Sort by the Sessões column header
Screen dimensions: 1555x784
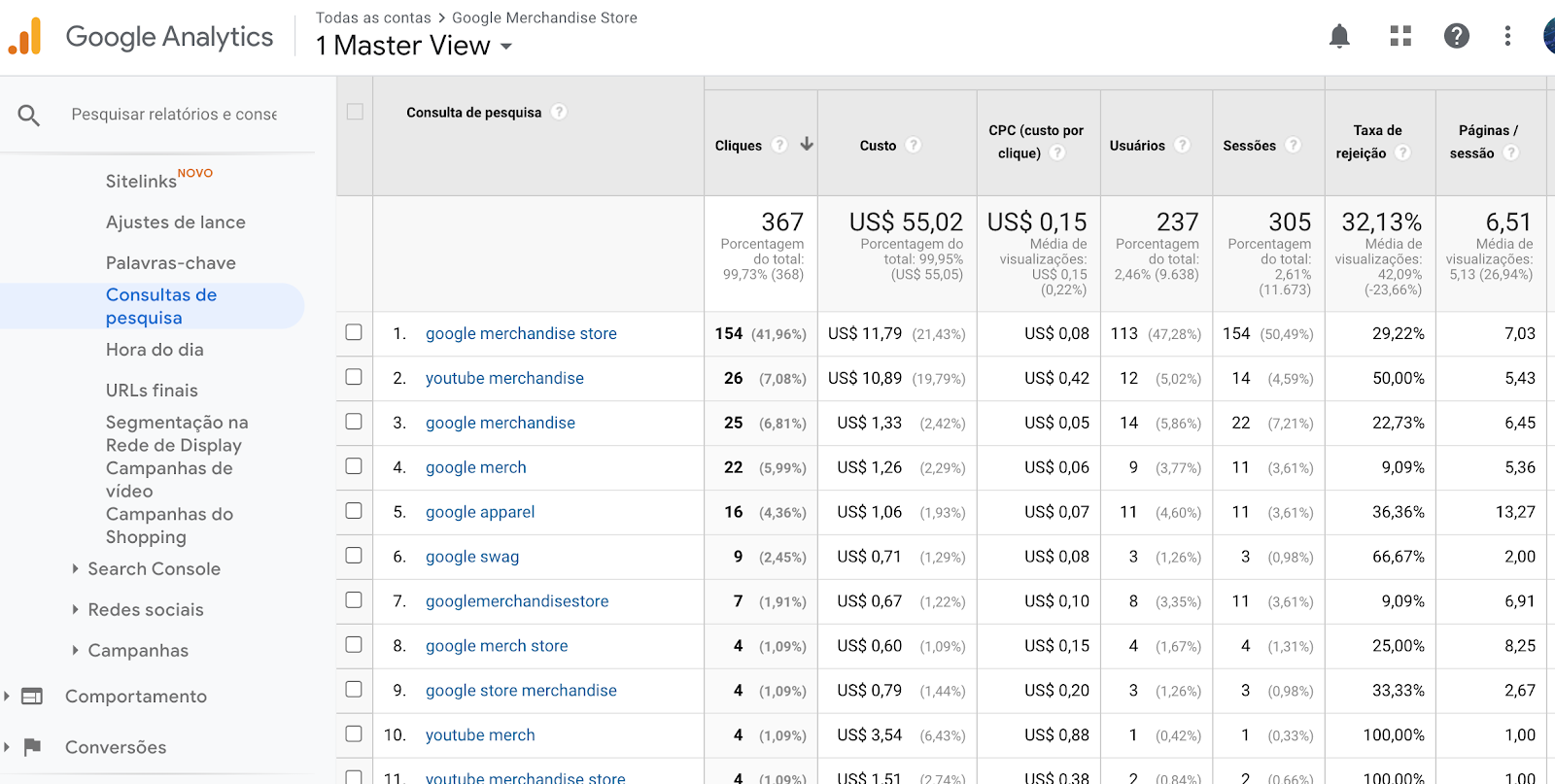[1249, 146]
